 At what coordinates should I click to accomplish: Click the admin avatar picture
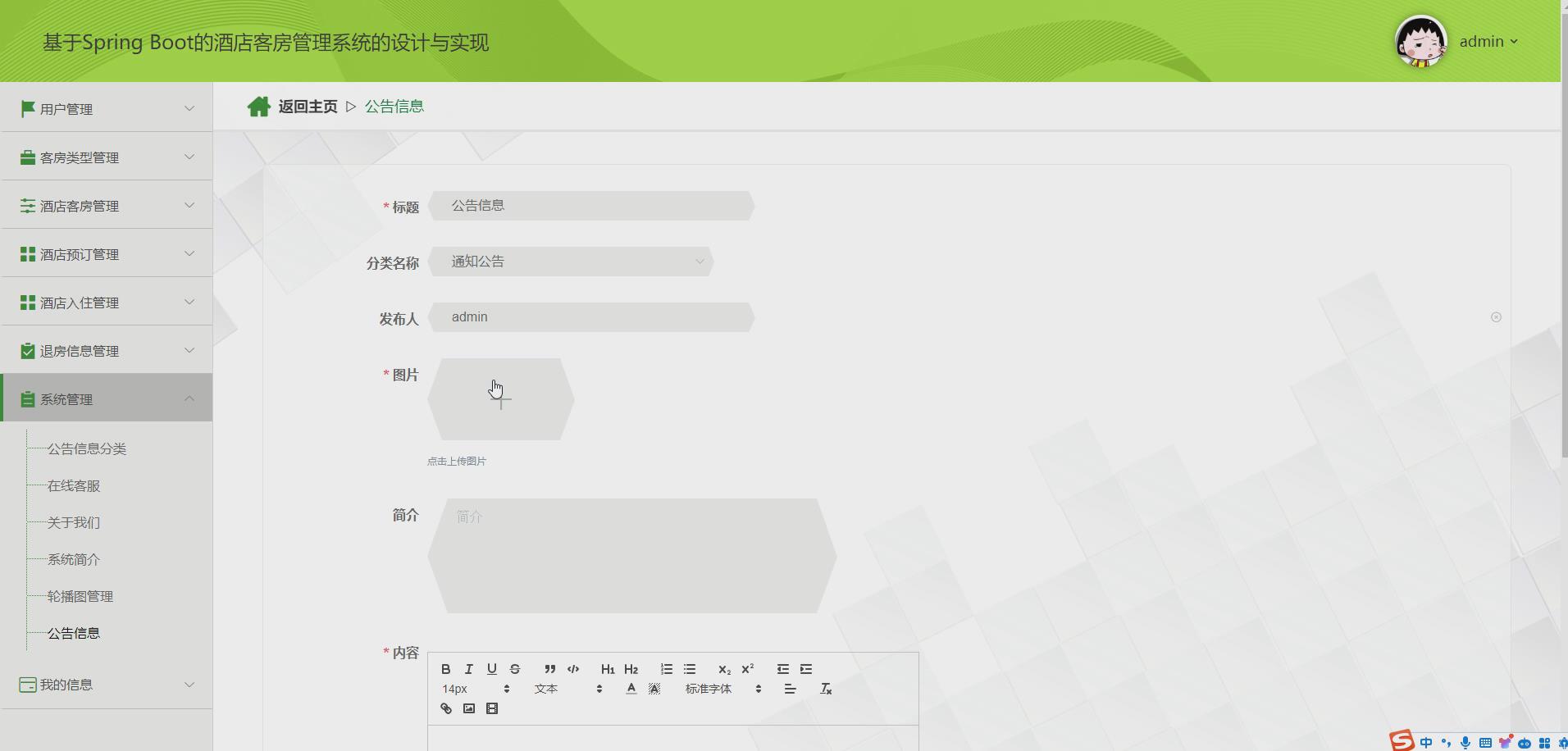1421,41
